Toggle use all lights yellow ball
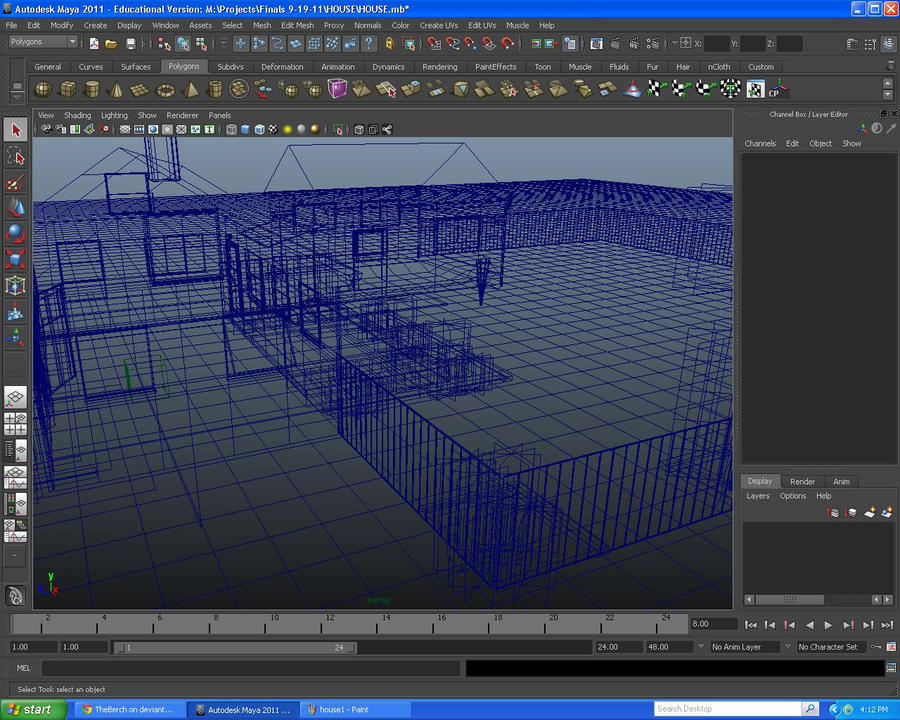This screenshot has height=720, width=900. pos(288,130)
